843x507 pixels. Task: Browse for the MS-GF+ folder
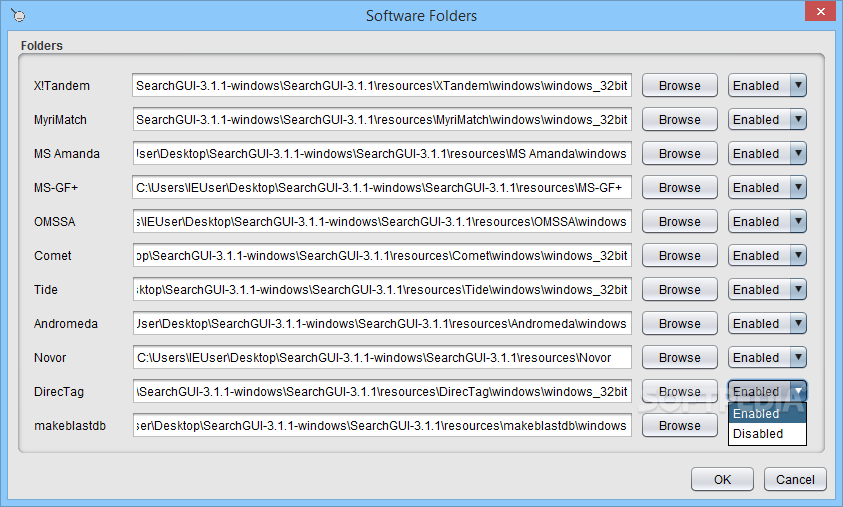(680, 188)
